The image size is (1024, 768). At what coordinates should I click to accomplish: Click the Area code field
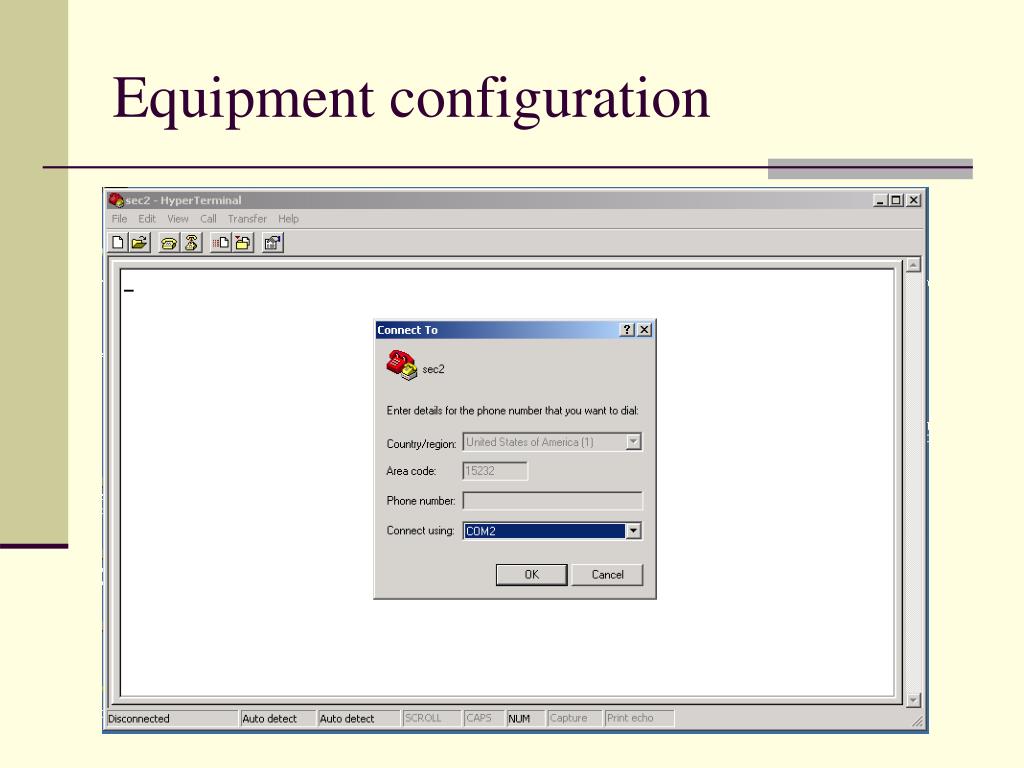(495, 471)
